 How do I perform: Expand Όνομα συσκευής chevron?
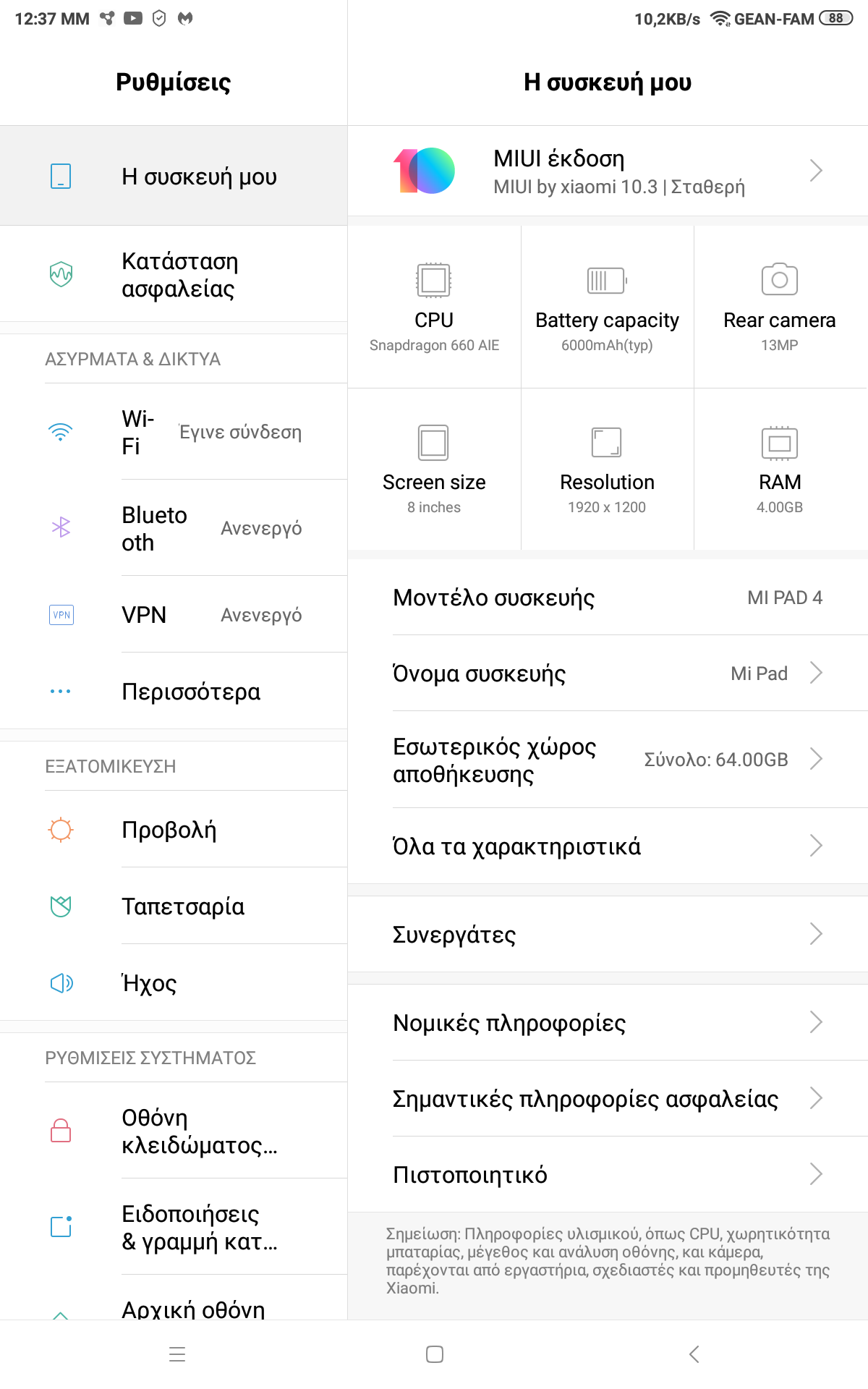pyautogui.click(x=816, y=673)
